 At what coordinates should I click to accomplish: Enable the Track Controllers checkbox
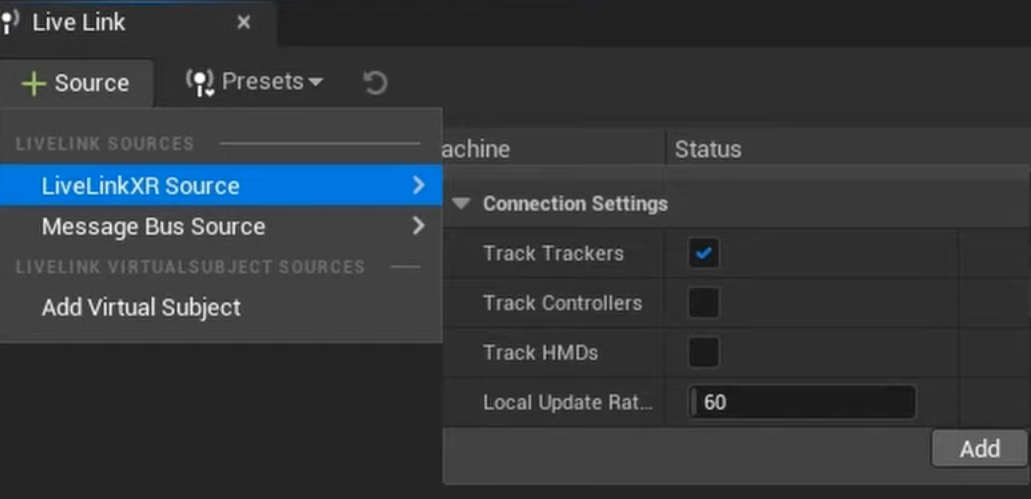704,303
